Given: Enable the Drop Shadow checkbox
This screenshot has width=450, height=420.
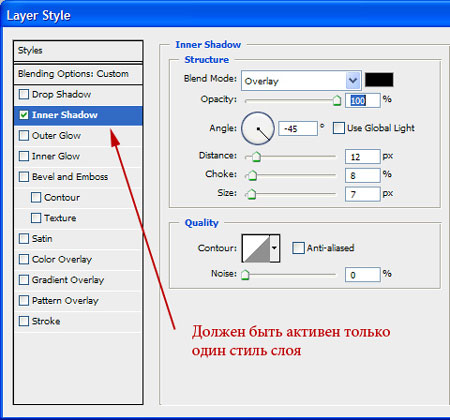Looking at the screenshot, I should (x=24, y=94).
